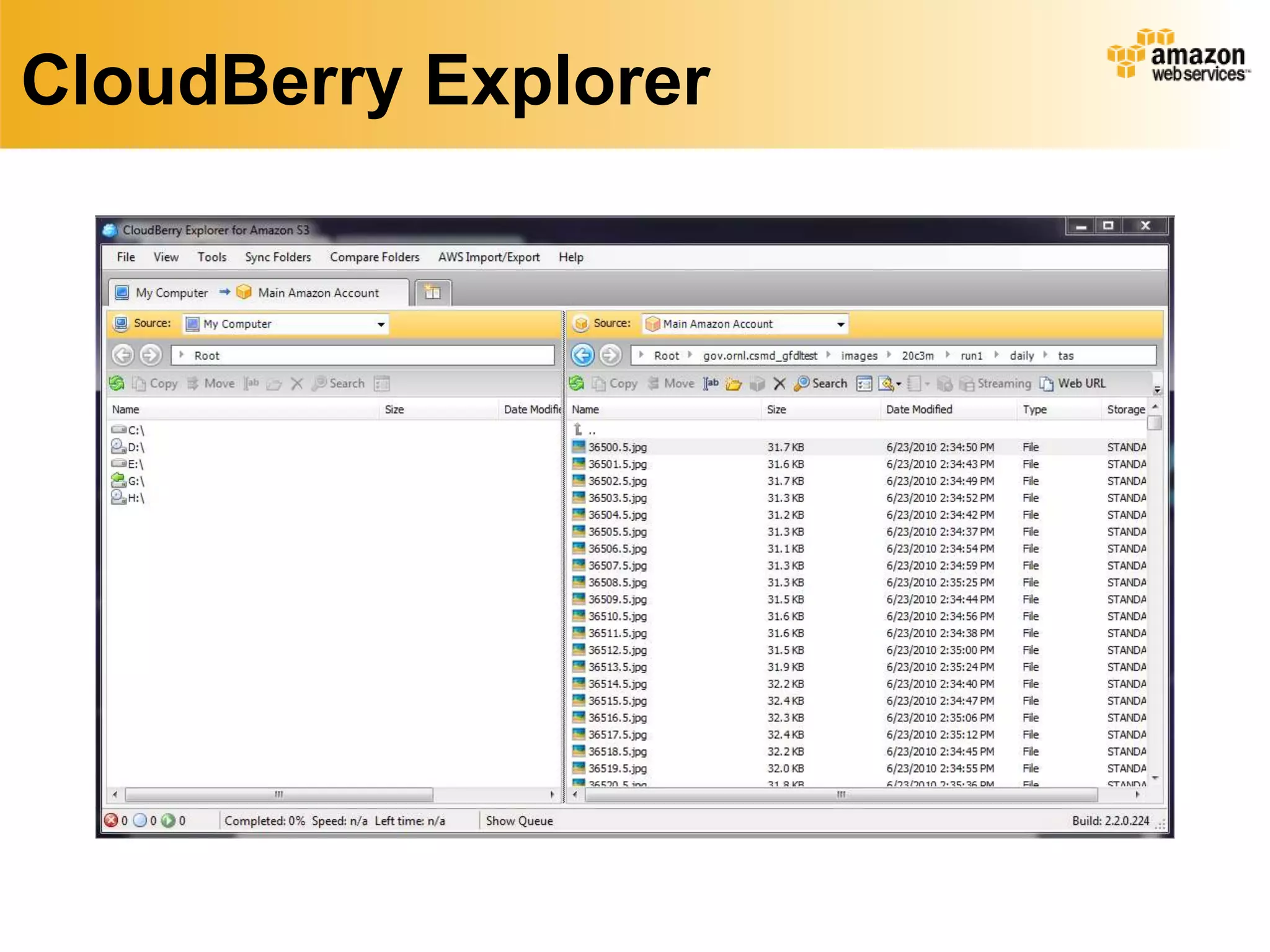Click the Streaming icon in the toolbar

click(967, 384)
